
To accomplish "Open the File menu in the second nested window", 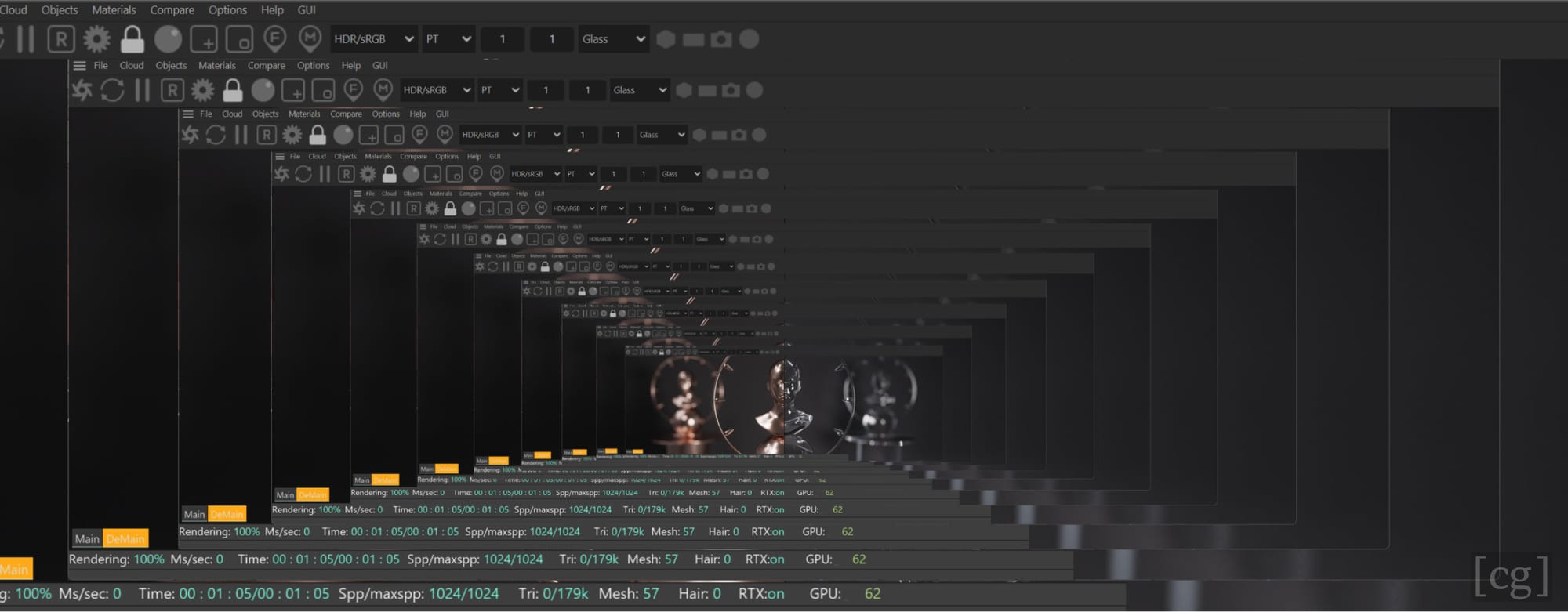I will 100,65.
